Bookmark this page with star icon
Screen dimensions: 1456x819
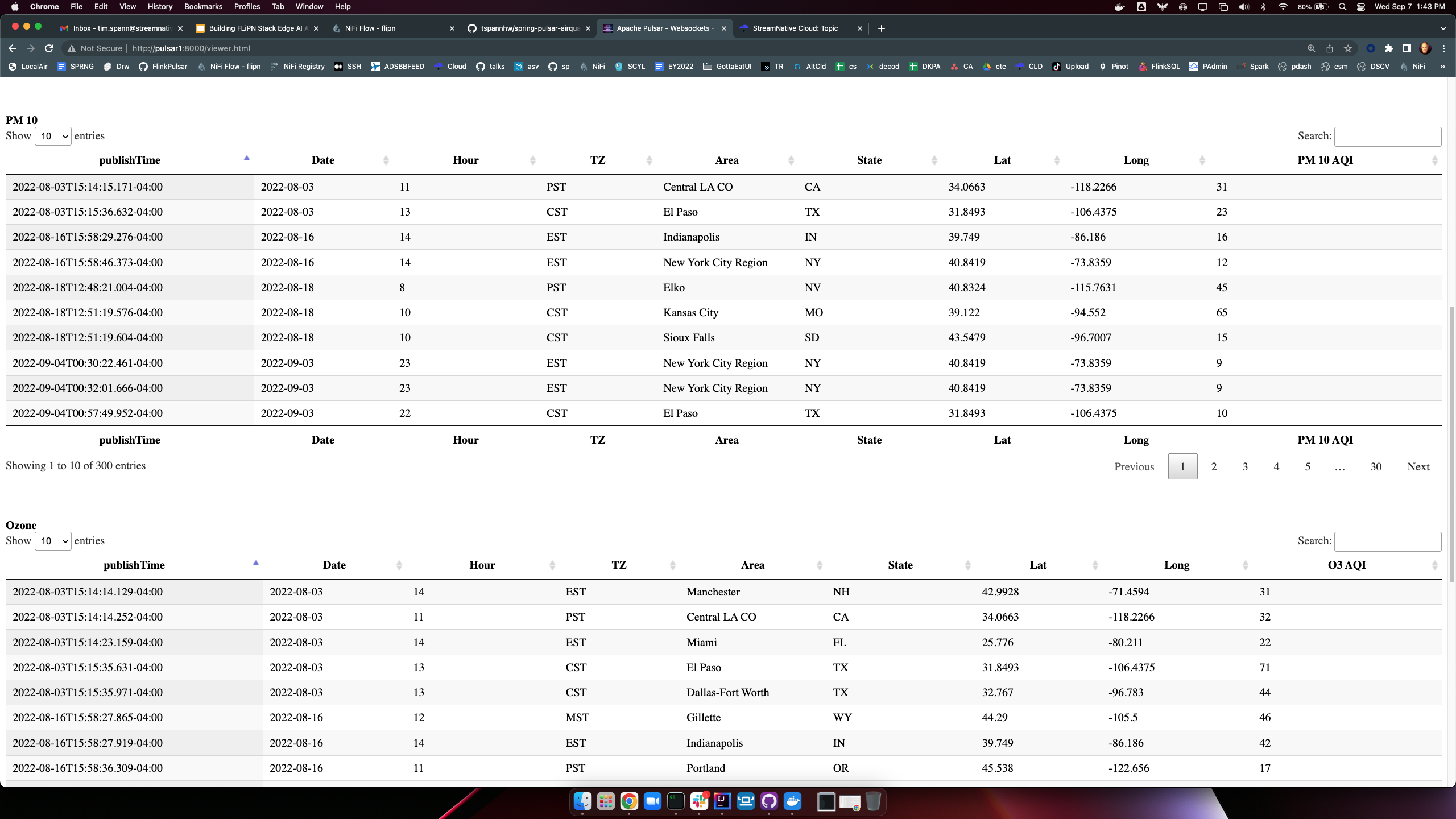pos(1347,48)
